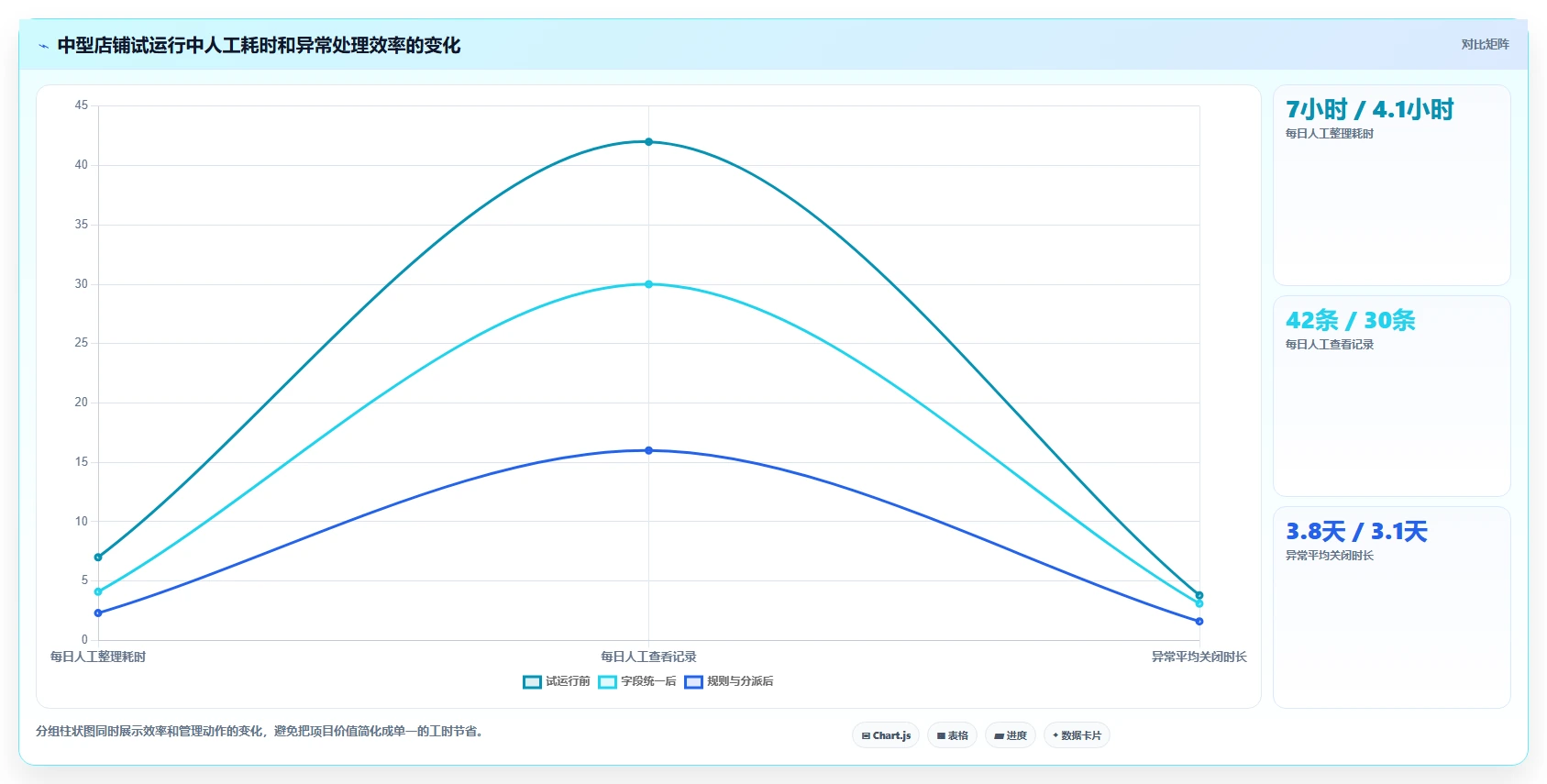Click 规则与分派后 point at 异常平均关闭时长
The height and width of the screenshot is (784, 1547).
point(1199,622)
